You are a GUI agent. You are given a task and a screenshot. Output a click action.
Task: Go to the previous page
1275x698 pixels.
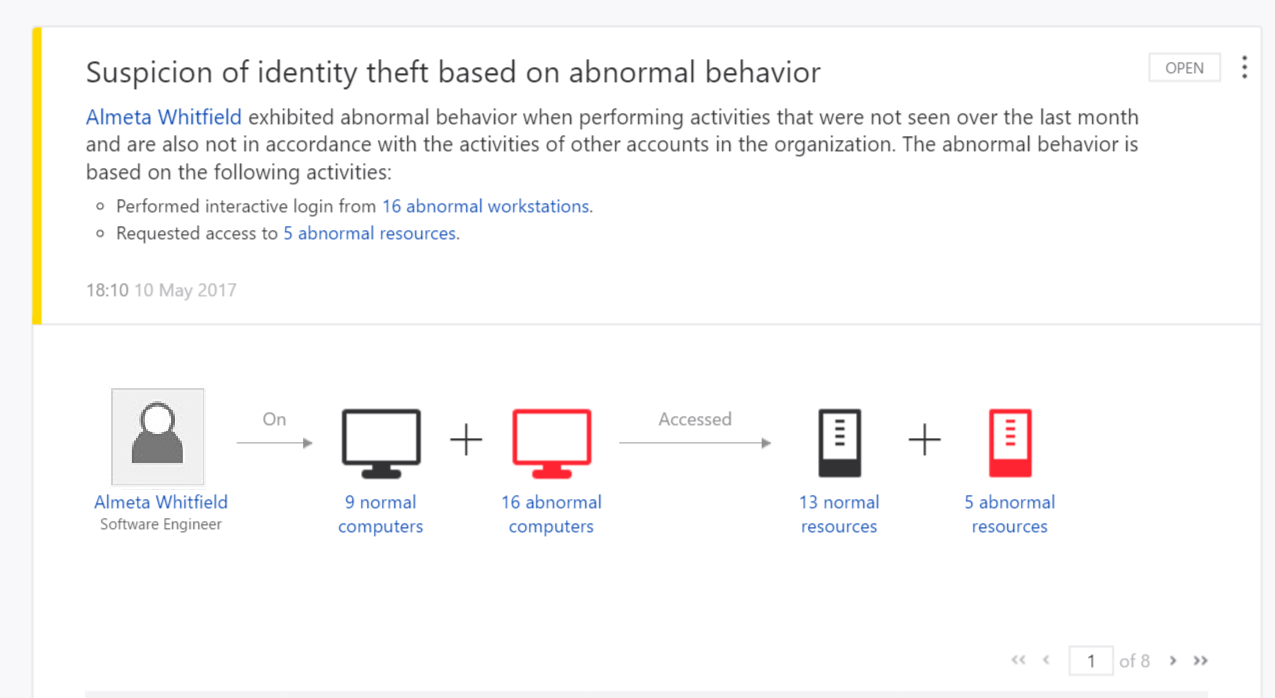pyautogui.click(x=1046, y=660)
